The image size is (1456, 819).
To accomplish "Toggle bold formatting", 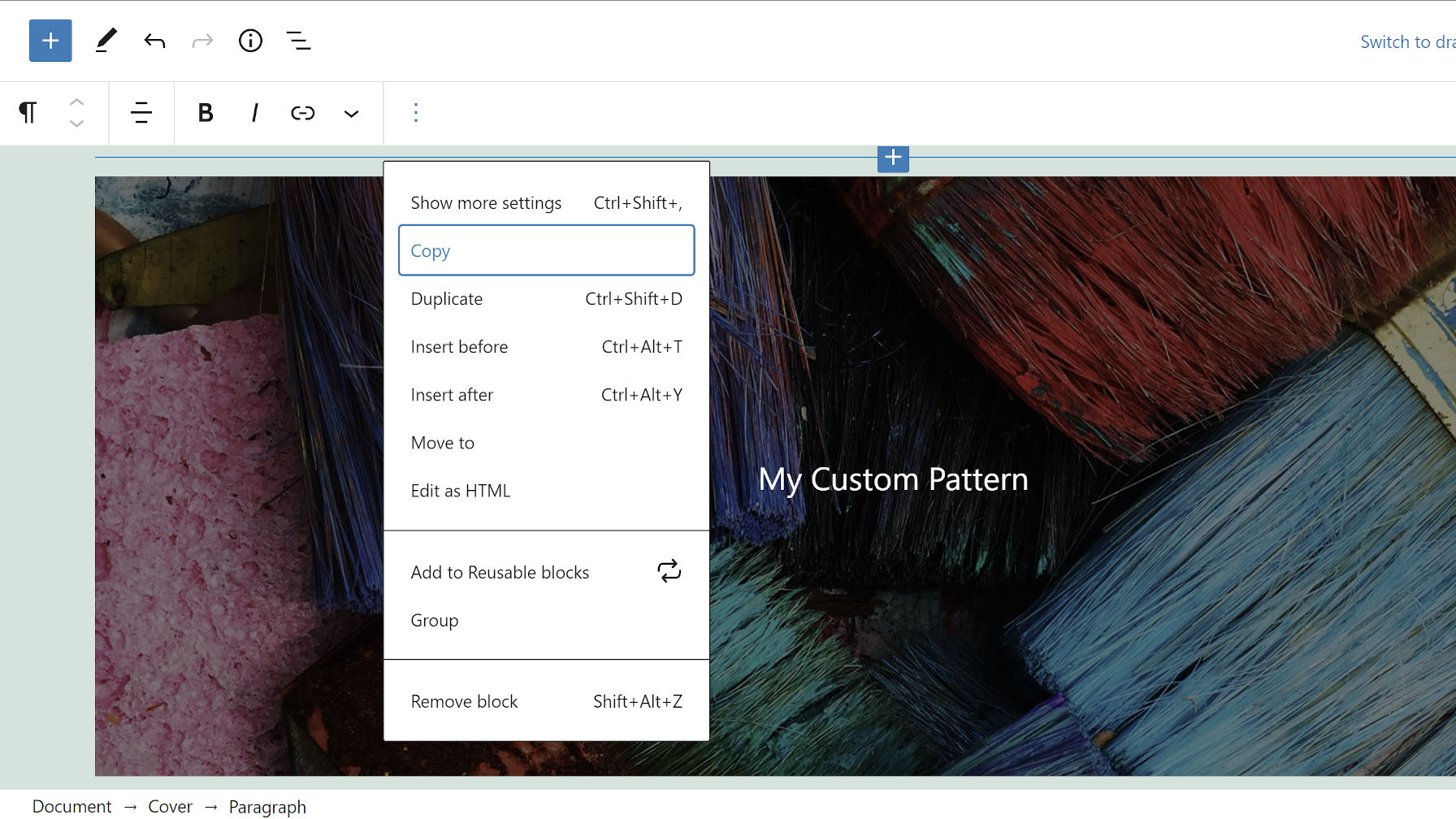I will point(206,113).
